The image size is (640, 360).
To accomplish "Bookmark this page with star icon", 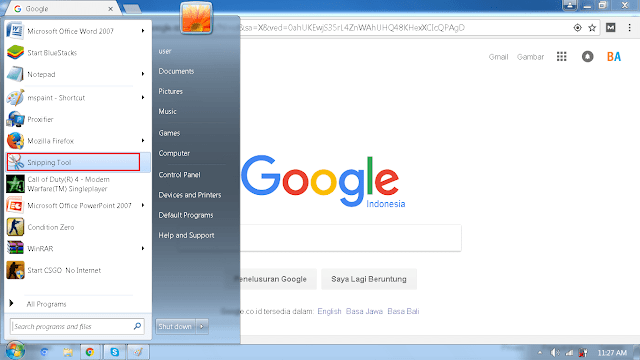I will click(x=592, y=28).
